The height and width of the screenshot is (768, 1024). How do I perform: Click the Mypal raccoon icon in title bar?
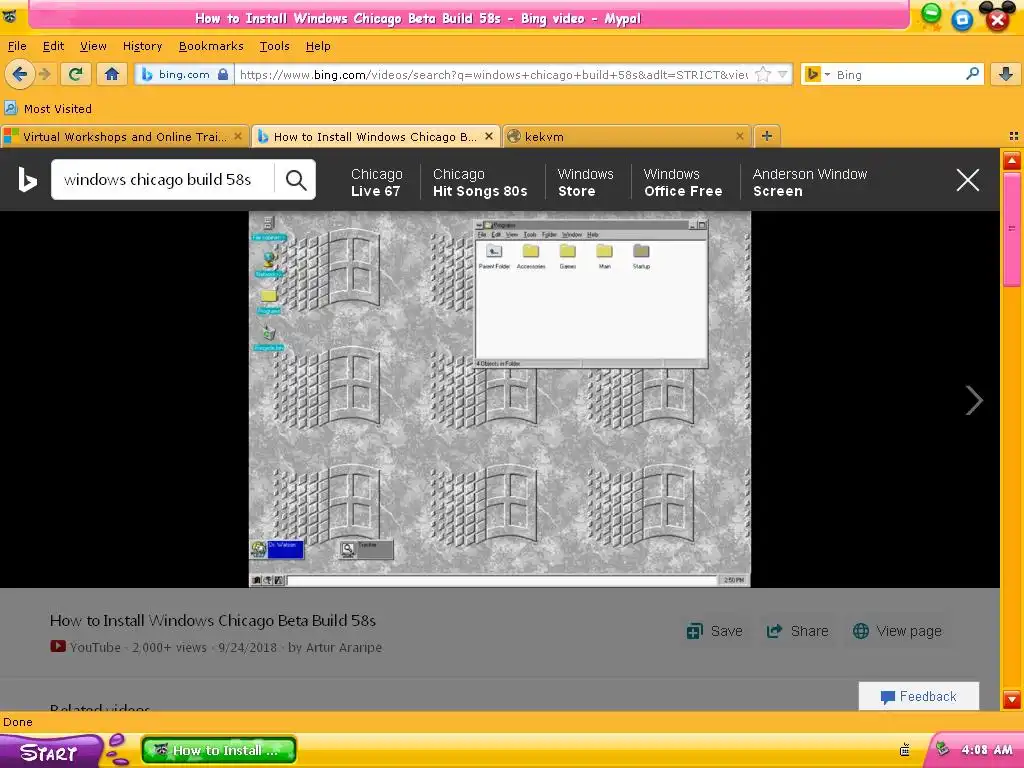[9, 16]
